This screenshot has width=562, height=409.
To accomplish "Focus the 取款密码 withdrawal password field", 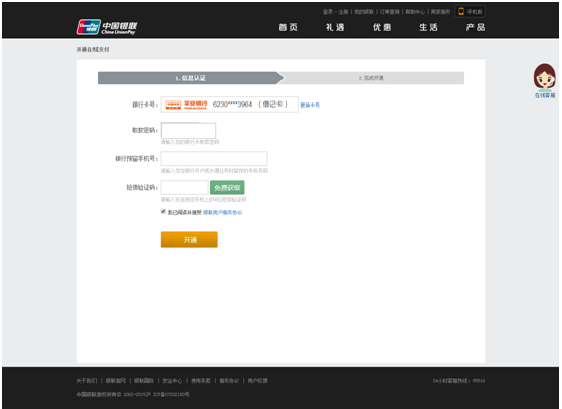I will point(189,130).
